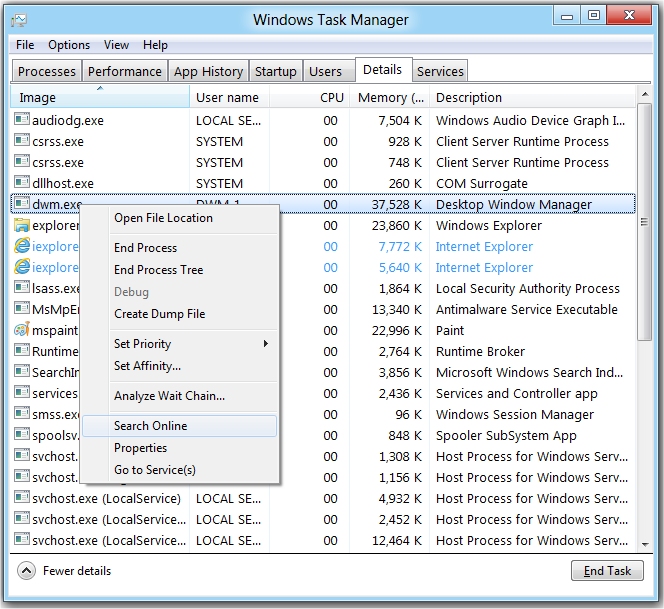Screen dimensions: 664x609
Task: Click the lsass.exe process icon
Action: click(22, 287)
